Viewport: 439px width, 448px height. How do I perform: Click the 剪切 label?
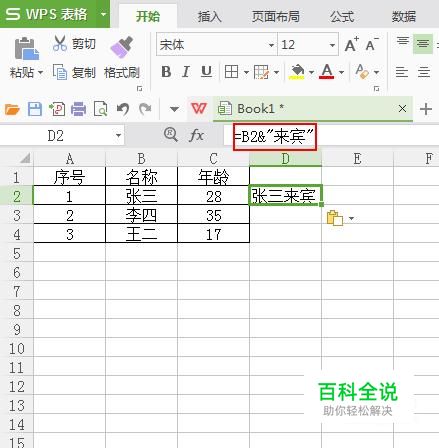[84, 44]
